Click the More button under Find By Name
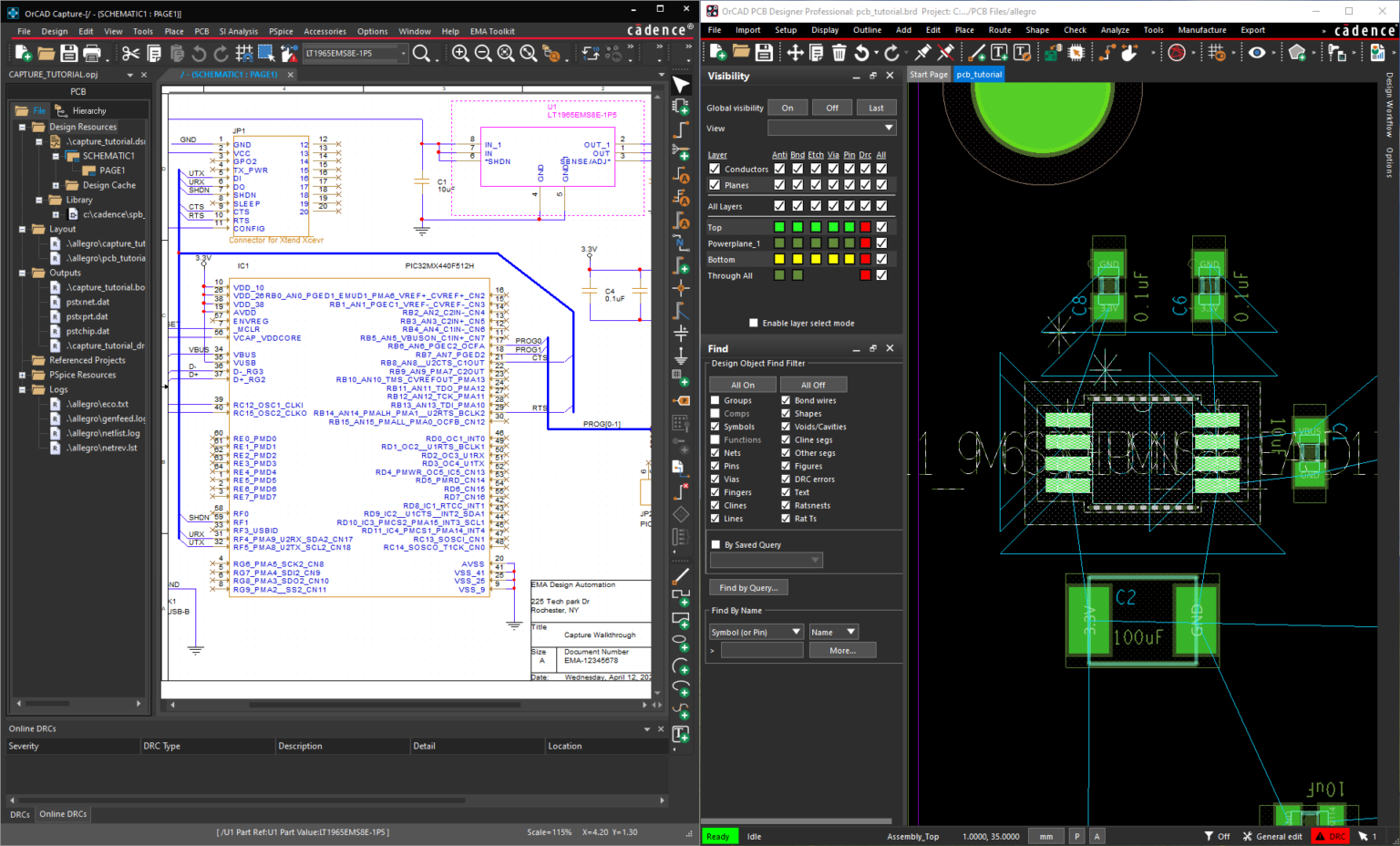This screenshot has width=1400, height=846. [842, 649]
